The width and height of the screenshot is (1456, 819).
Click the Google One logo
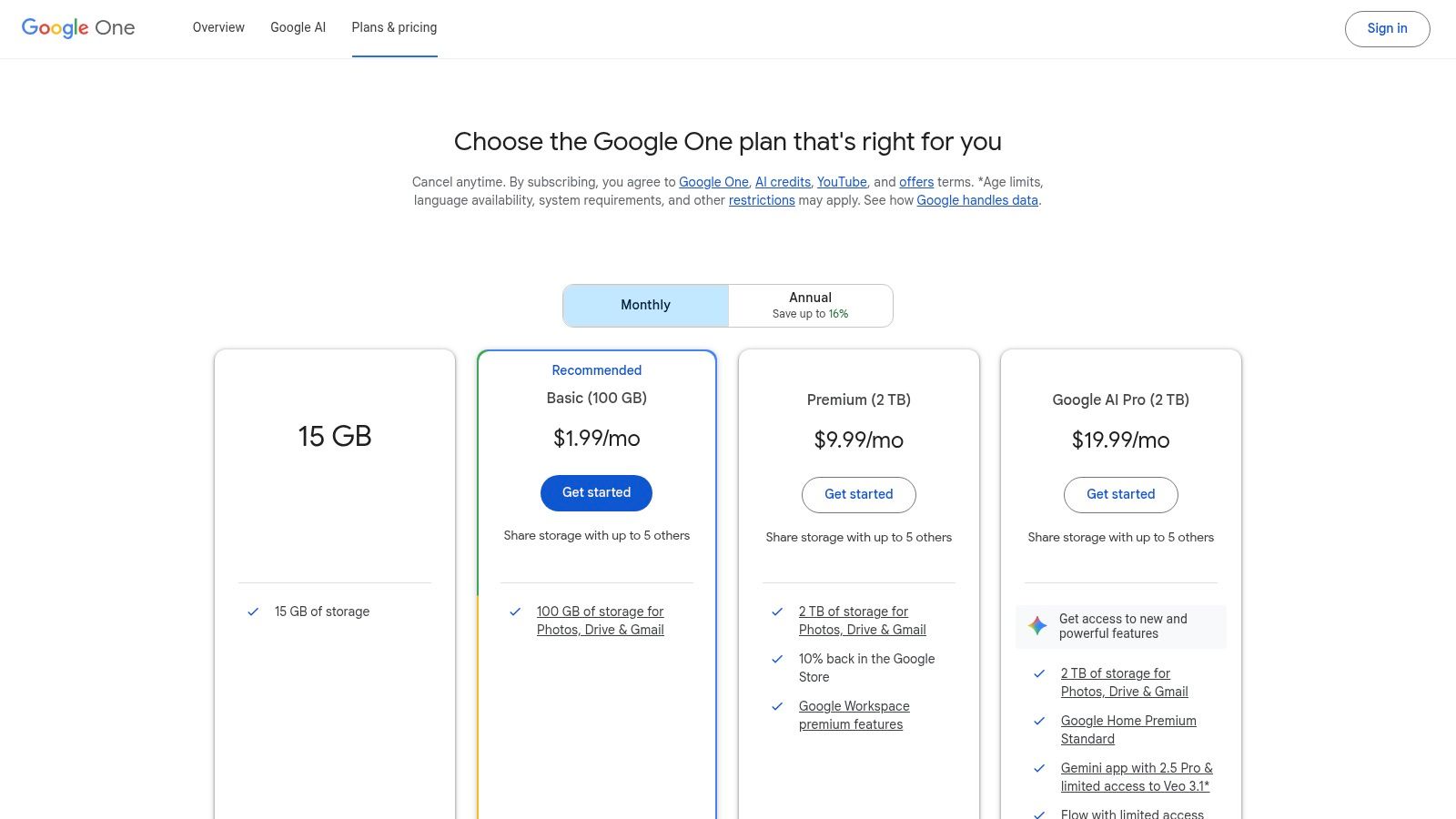(x=78, y=28)
